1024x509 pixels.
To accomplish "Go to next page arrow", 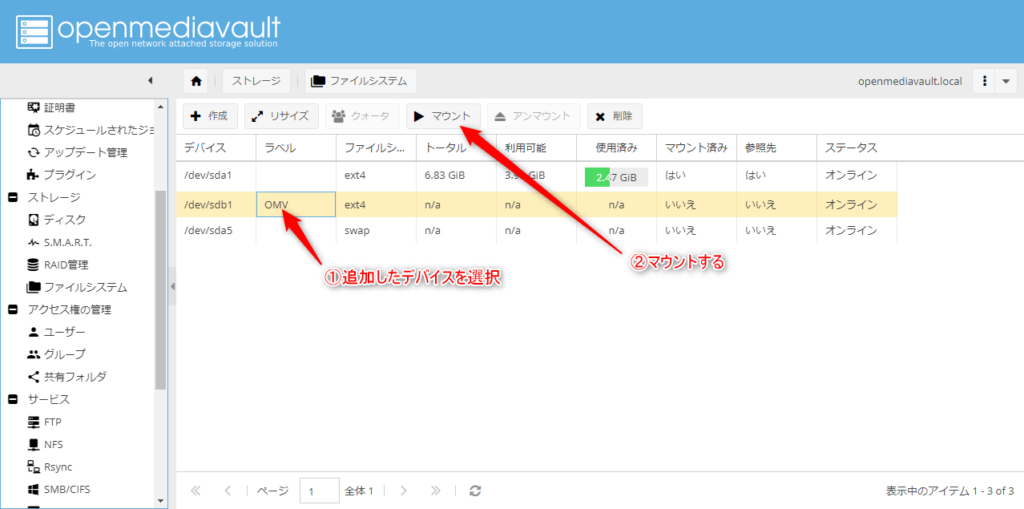I will click(x=404, y=491).
